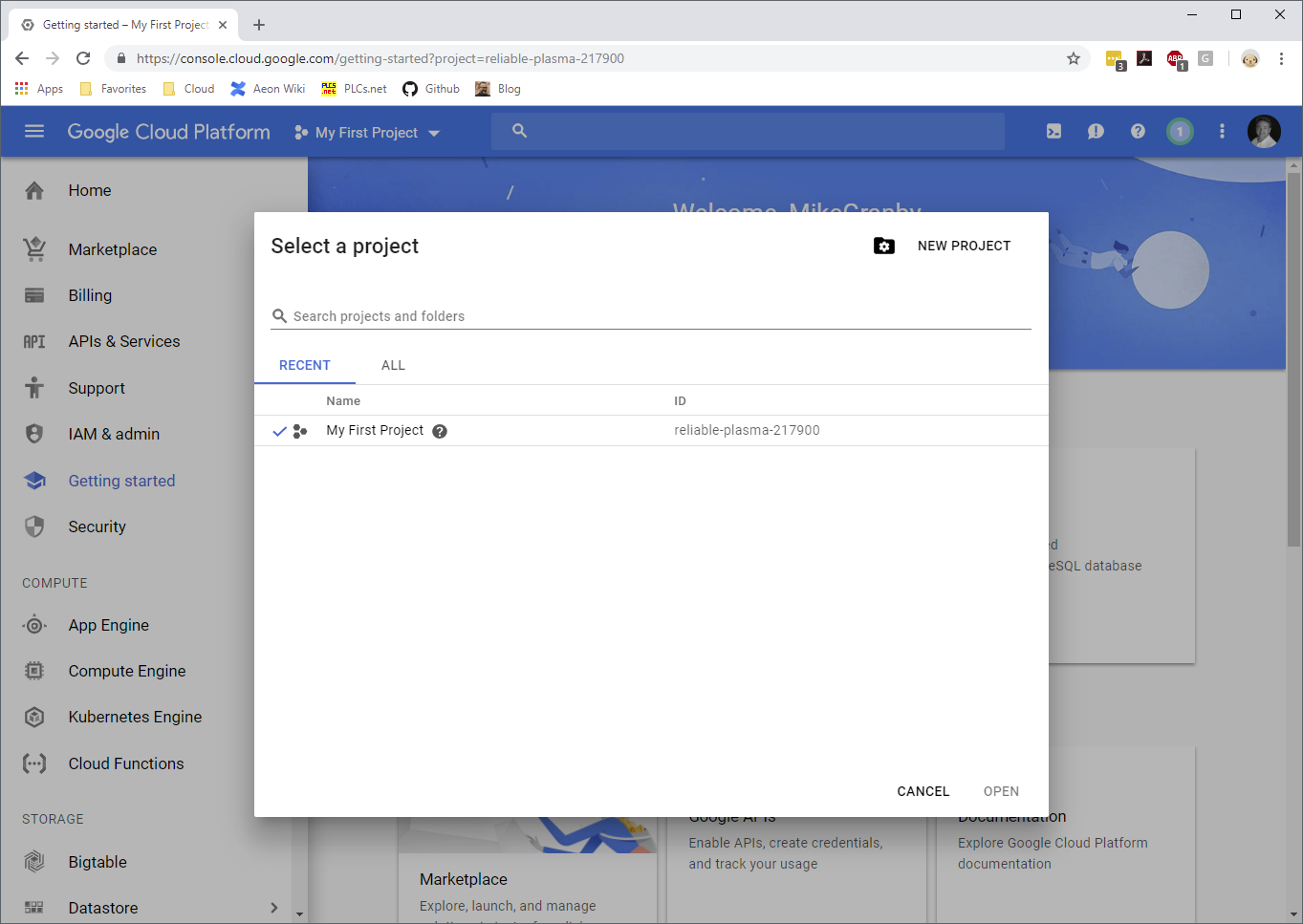
Task: Click the APIs & Services icon
Action: click(x=34, y=341)
